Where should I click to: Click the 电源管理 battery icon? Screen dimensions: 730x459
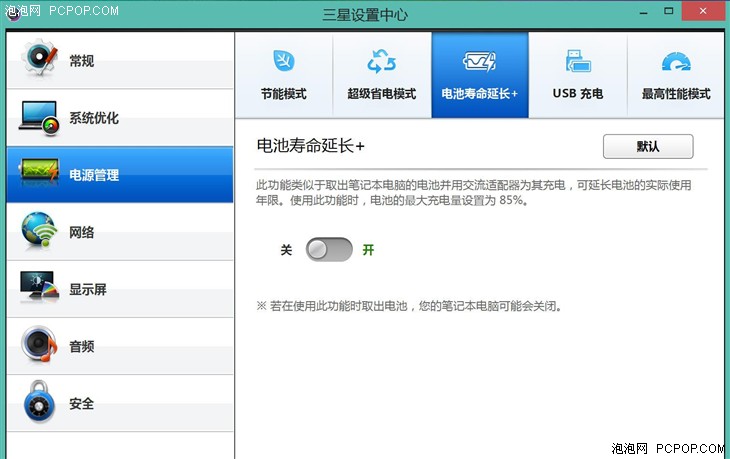click(x=39, y=171)
